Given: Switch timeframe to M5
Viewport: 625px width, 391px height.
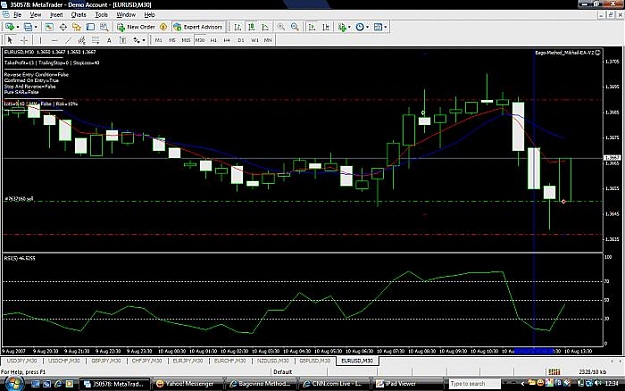Looking at the screenshot, I should [x=172, y=40].
